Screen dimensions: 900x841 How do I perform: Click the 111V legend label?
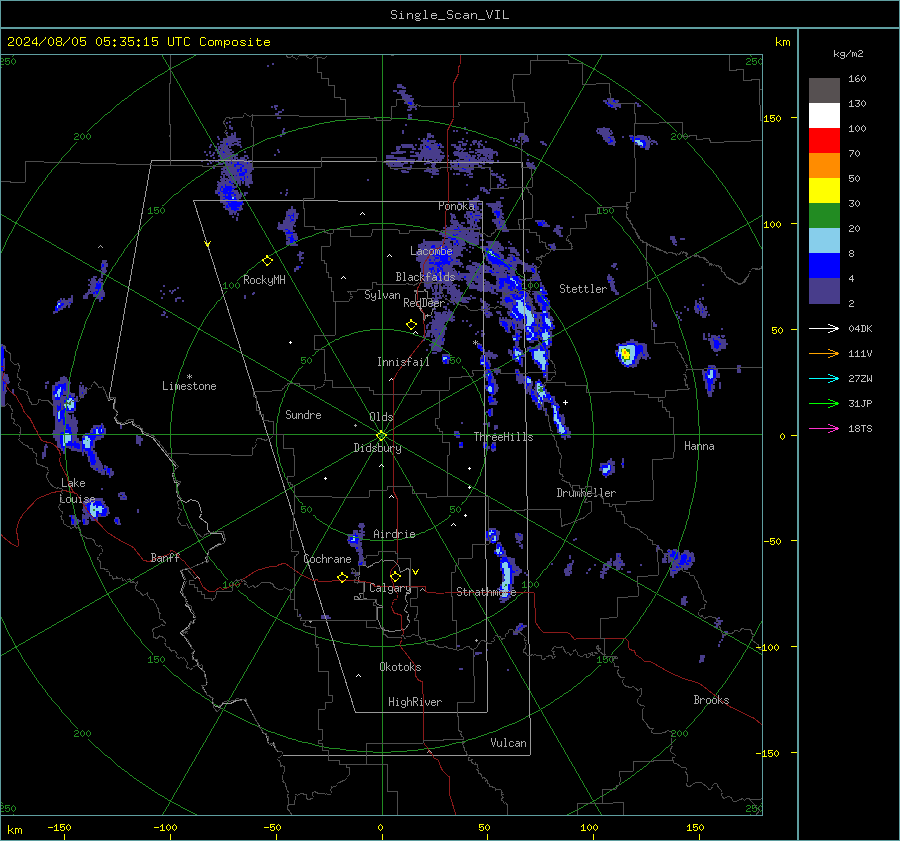(x=860, y=354)
